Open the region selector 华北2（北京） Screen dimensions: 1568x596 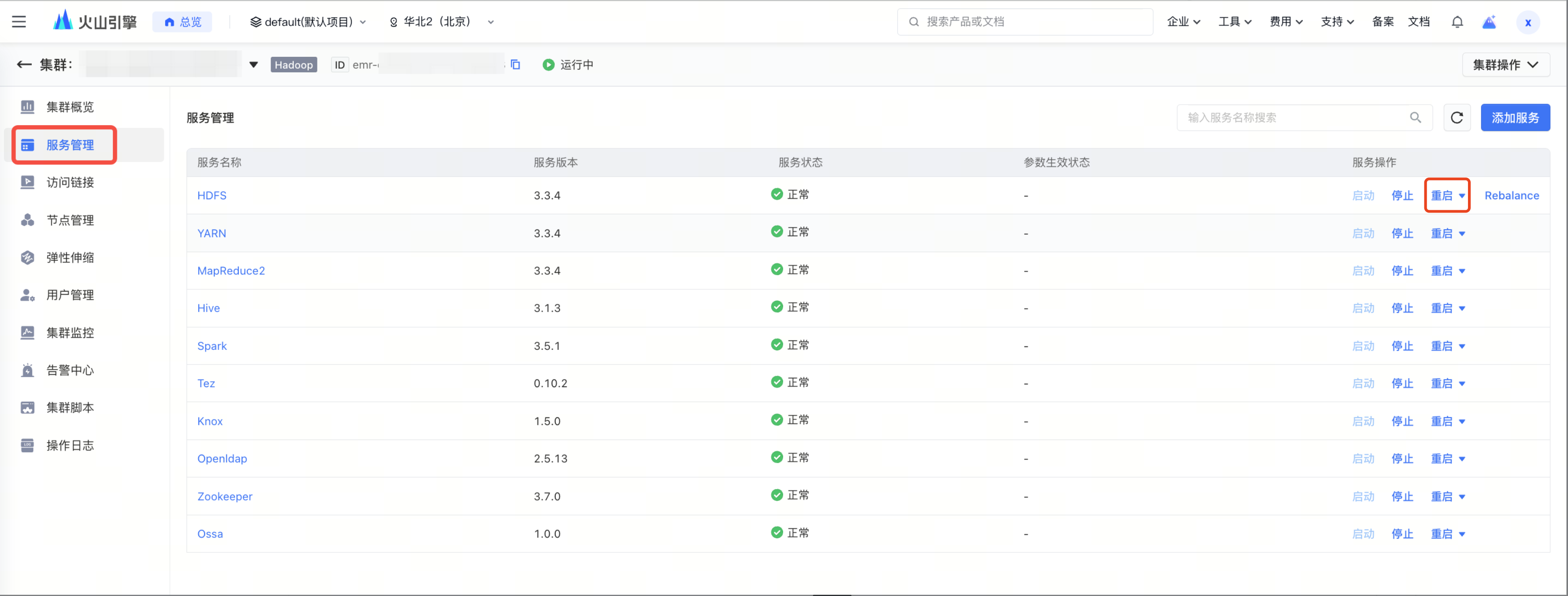441,22
